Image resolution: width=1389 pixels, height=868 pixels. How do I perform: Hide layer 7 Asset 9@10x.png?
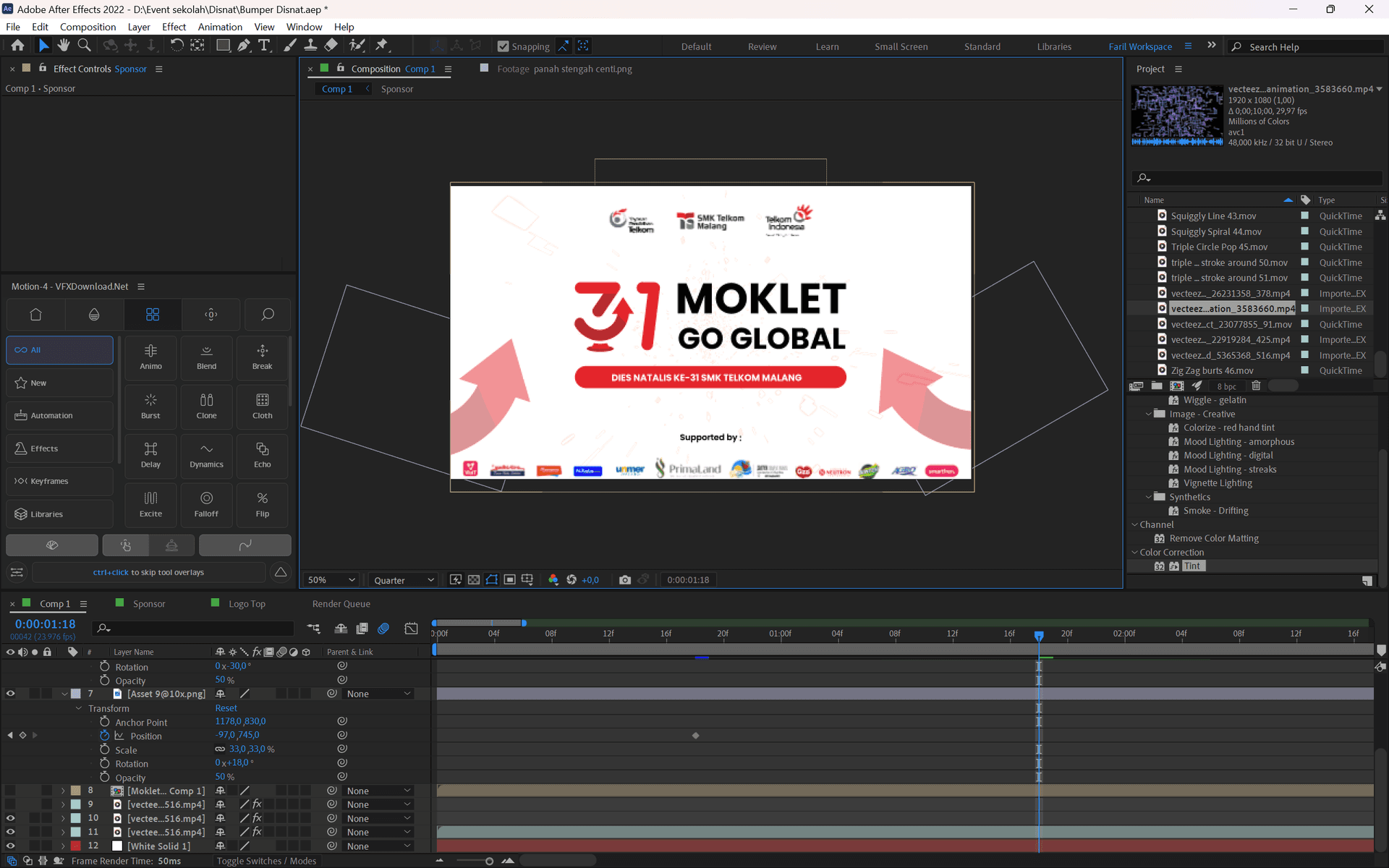[x=10, y=694]
